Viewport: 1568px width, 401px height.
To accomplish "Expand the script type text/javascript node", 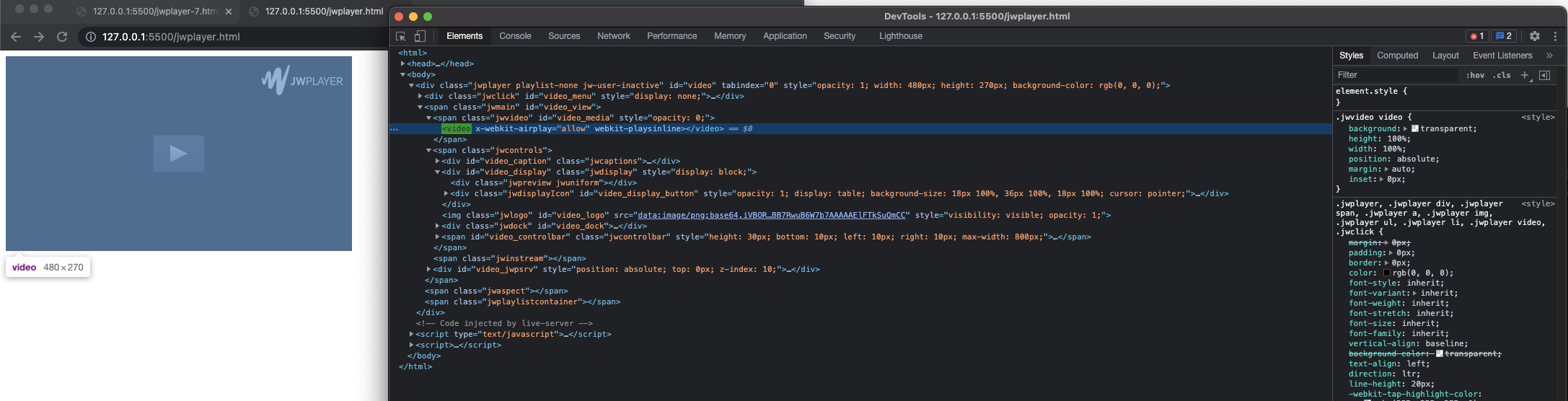I will [412, 334].
